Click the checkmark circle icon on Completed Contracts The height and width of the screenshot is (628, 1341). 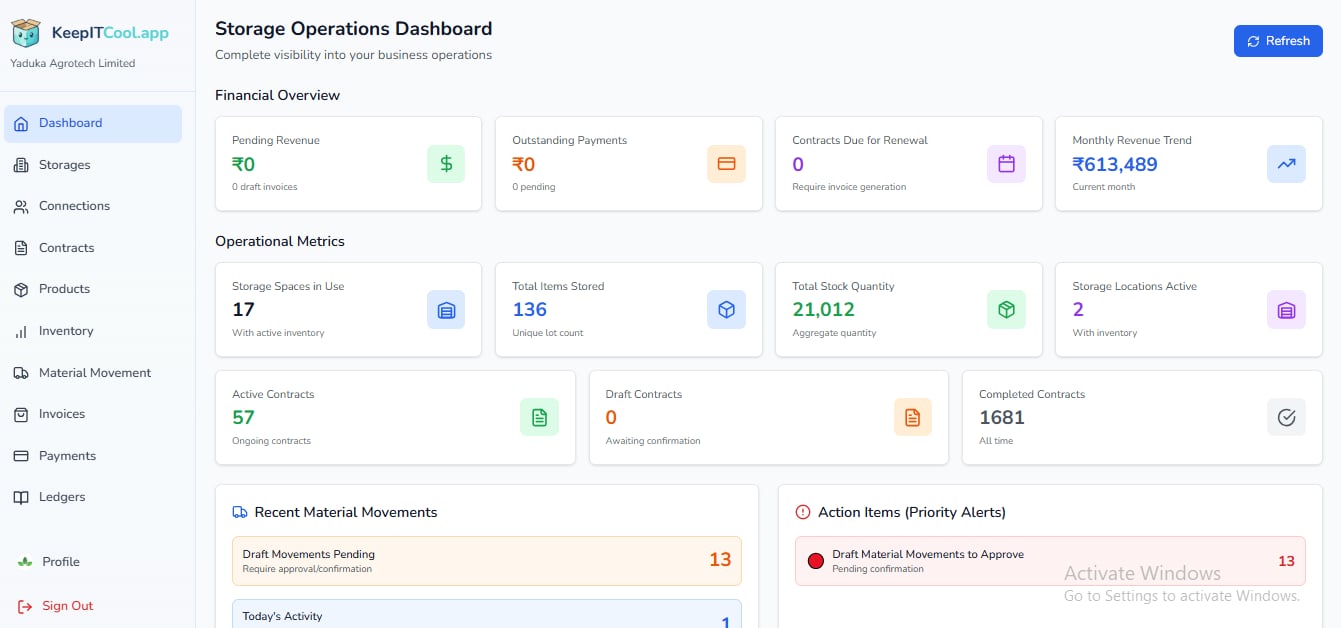1286,418
